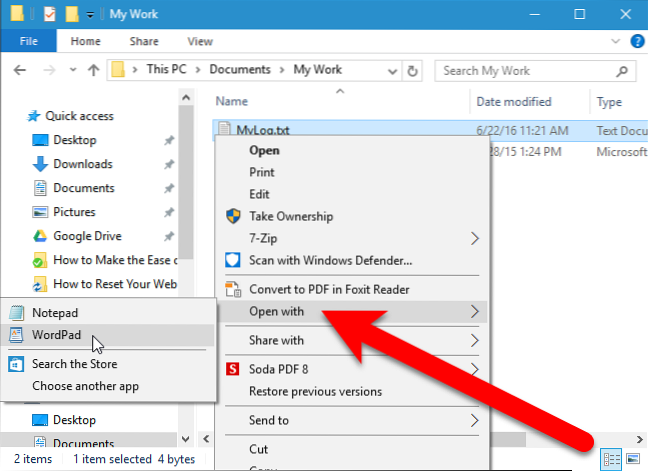
Task: Open the address bar history dropdown
Action: pos(391,71)
